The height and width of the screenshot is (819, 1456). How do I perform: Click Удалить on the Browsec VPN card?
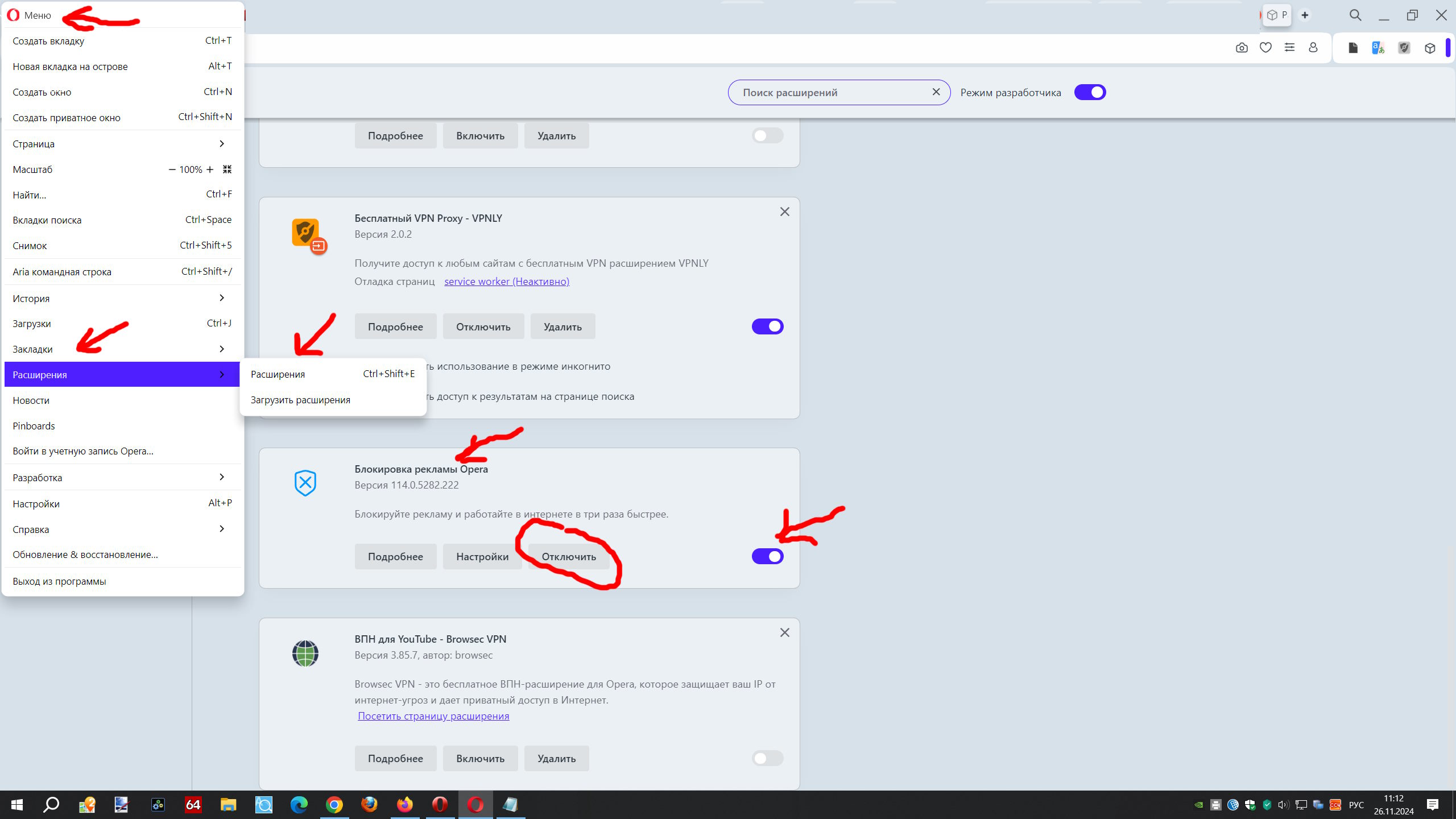556,758
